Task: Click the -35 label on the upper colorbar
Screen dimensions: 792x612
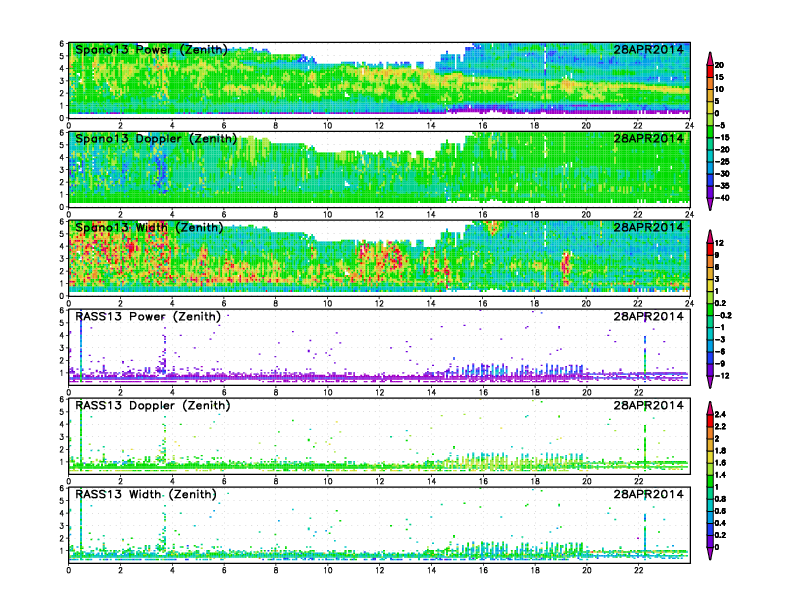Action: pyautogui.click(x=722, y=186)
